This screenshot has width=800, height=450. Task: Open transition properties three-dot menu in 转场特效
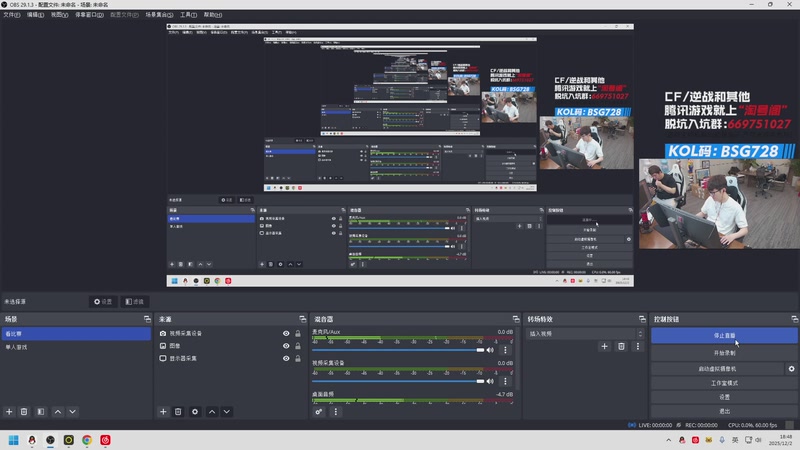click(x=637, y=346)
